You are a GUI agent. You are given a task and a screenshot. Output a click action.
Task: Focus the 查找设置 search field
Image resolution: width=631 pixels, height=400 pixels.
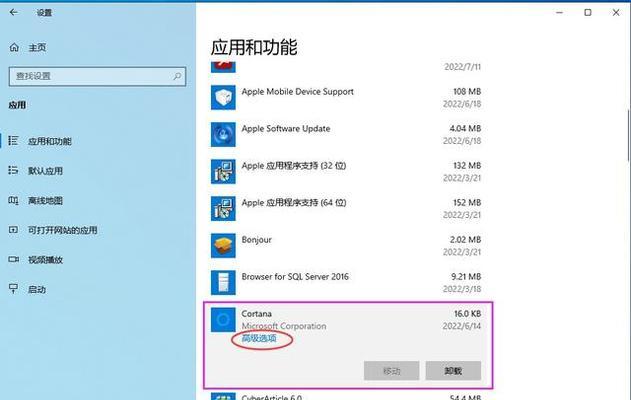point(97,76)
